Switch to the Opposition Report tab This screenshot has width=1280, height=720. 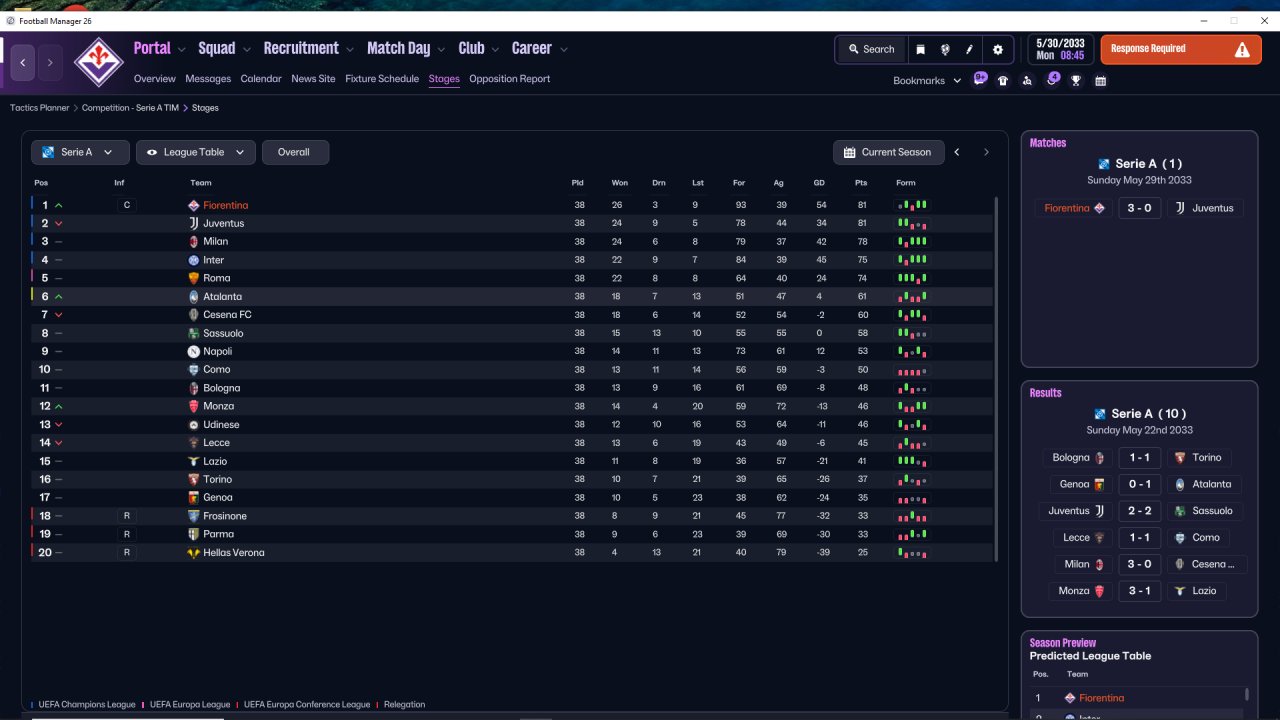pos(509,79)
